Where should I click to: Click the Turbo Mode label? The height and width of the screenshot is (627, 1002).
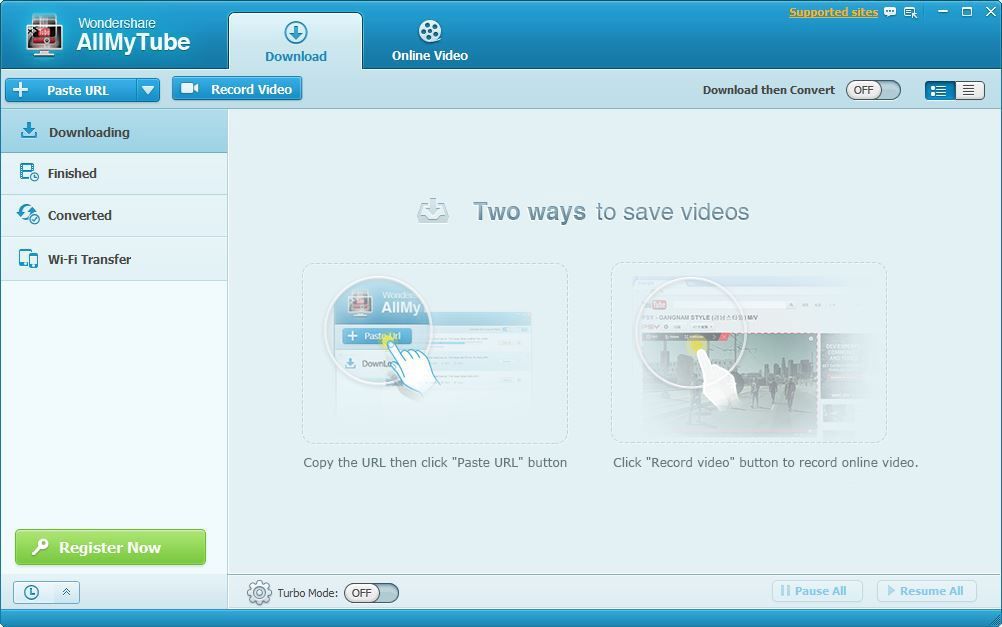pos(307,593)
